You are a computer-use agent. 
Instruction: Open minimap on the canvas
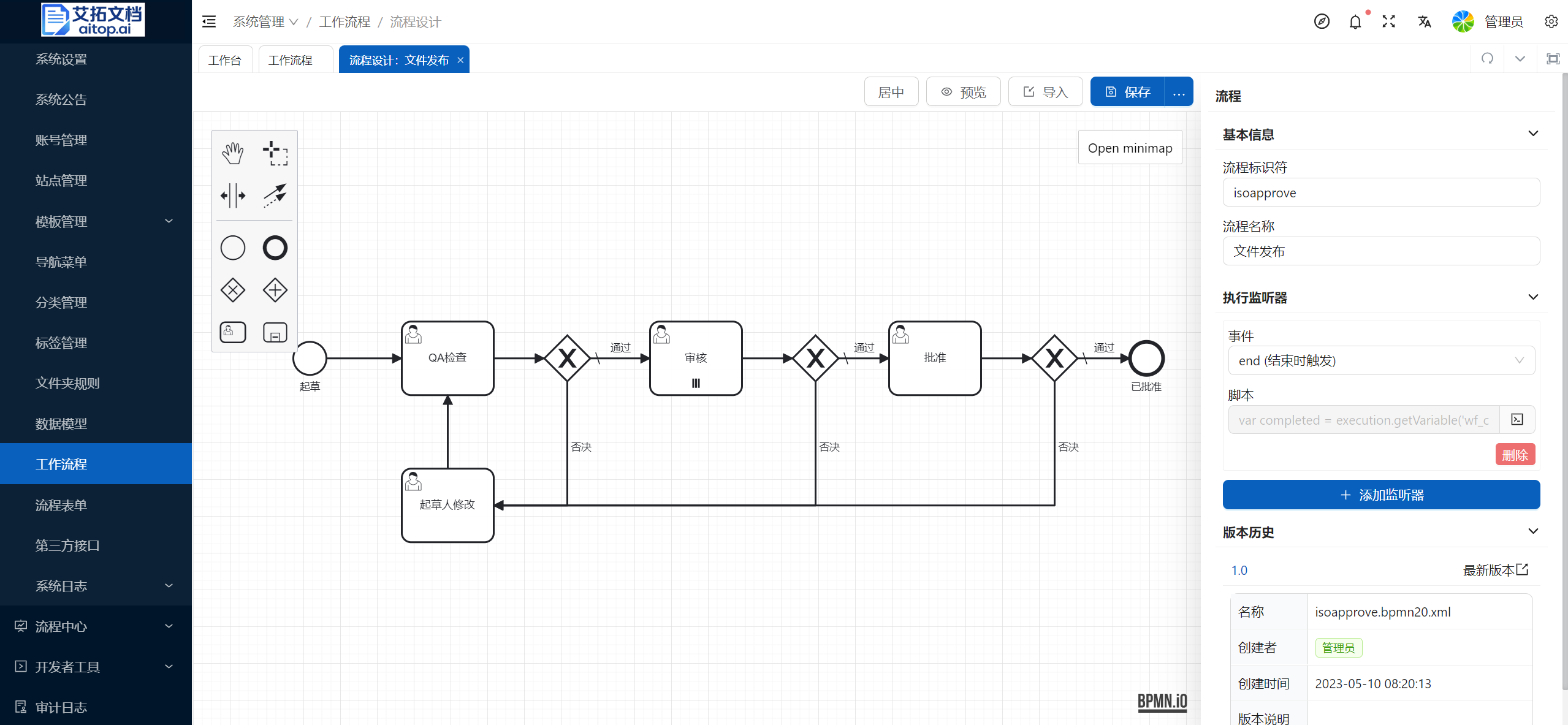pos(1130,148)
